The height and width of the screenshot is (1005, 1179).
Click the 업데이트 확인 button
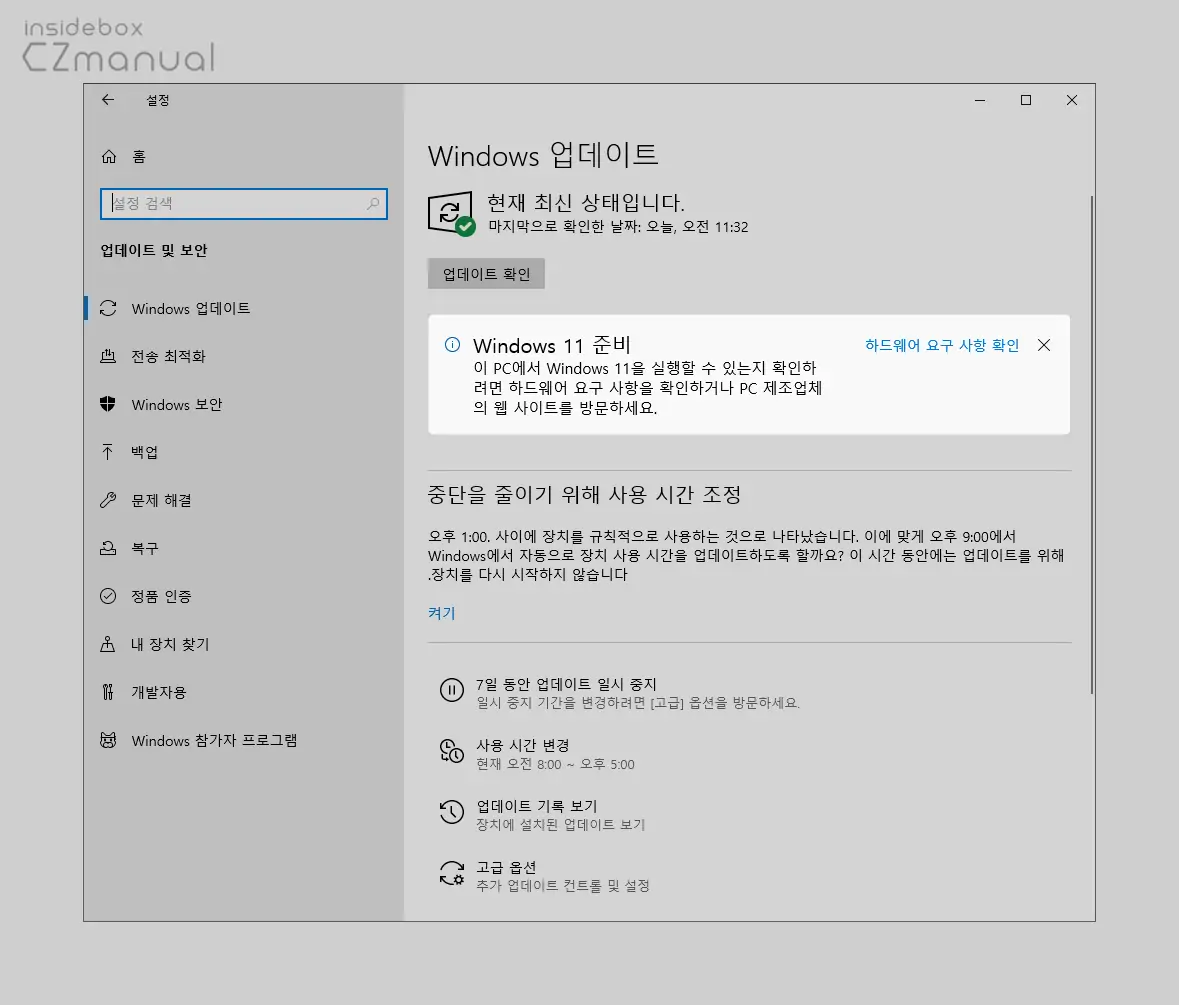click(486, 274)
